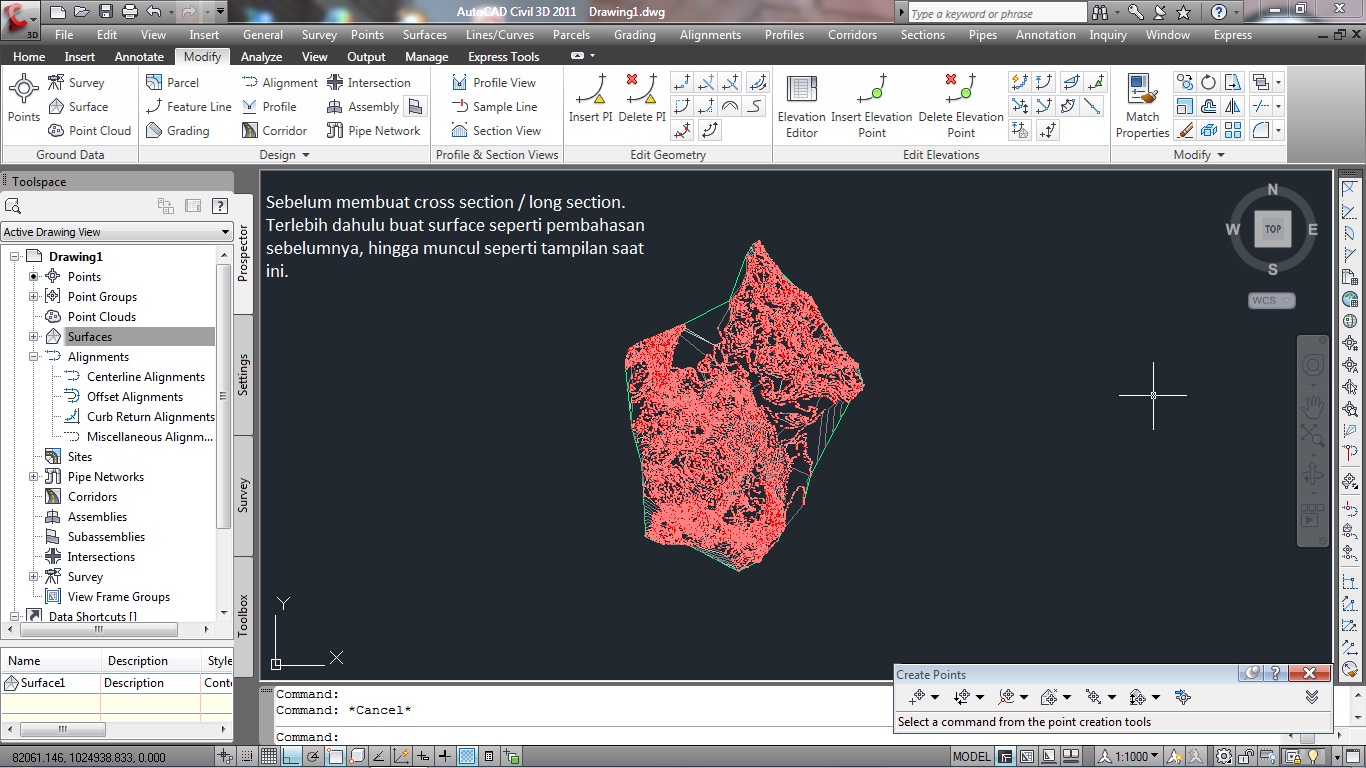Click the TOP face of the ViewCube
This screenshot has width=1366, height=768.
[1273, 229]
